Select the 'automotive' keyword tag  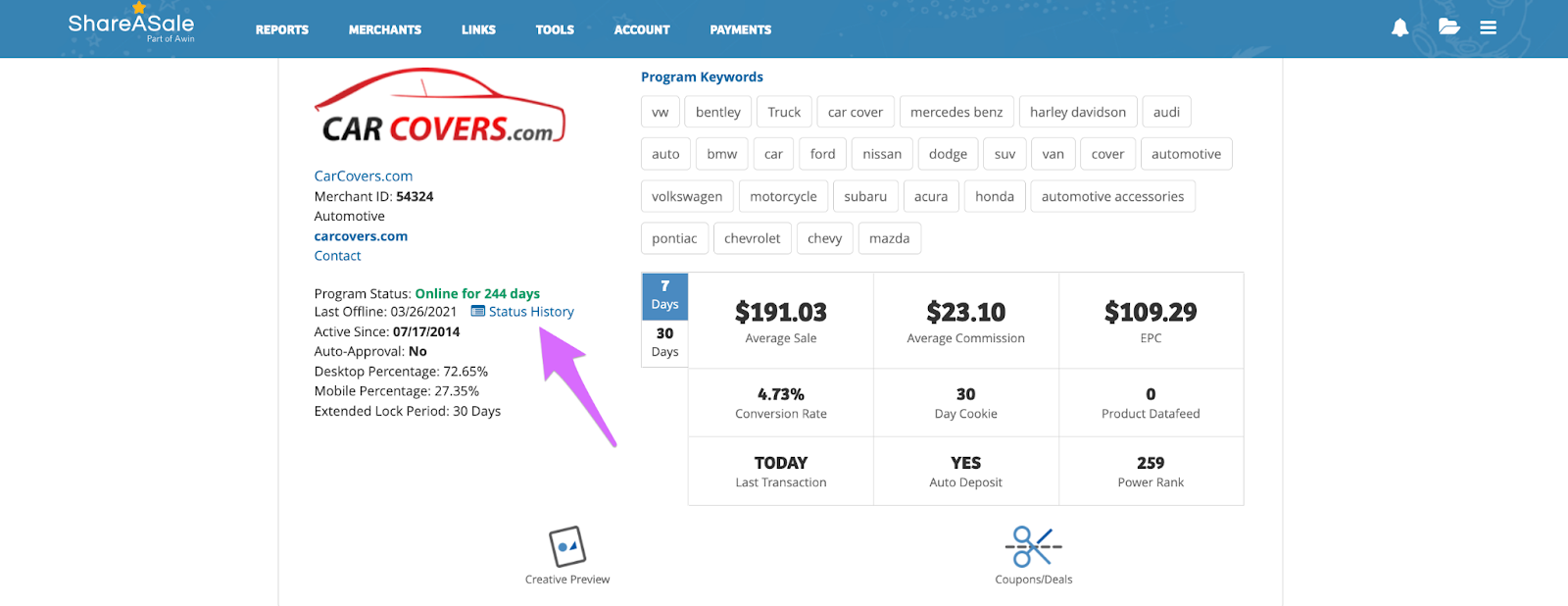coord(1187,154)
